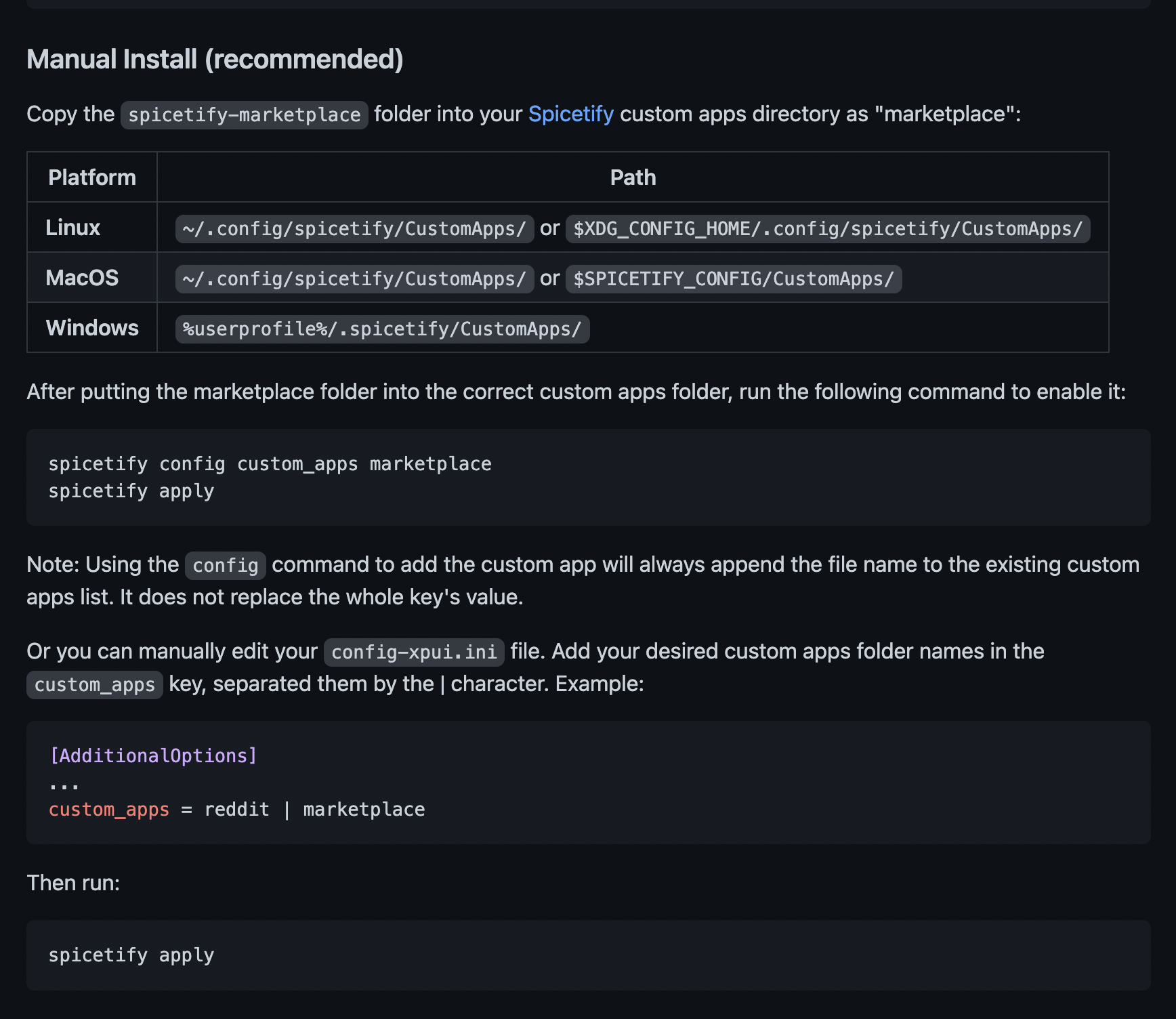Click the Manual Install (recommended) heading
1176x1019 pixels.
pos(214,60)
